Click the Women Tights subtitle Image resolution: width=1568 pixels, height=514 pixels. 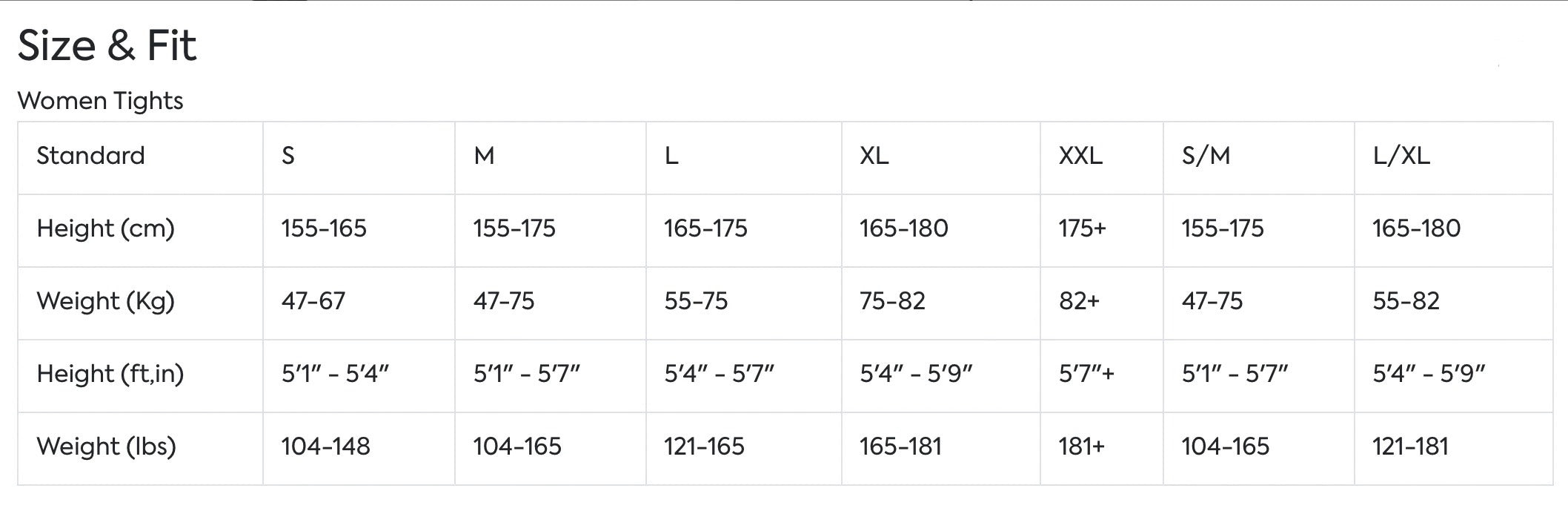100,101
